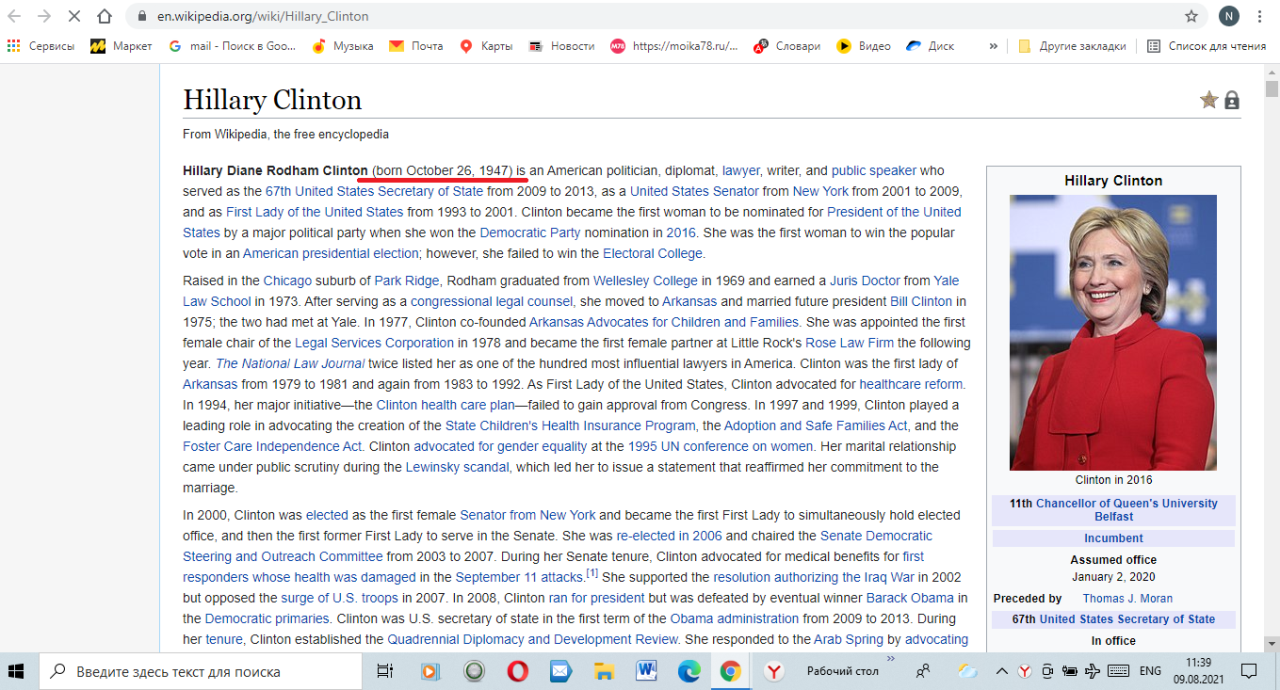Open the Диск bookmark

coord(930,46)
